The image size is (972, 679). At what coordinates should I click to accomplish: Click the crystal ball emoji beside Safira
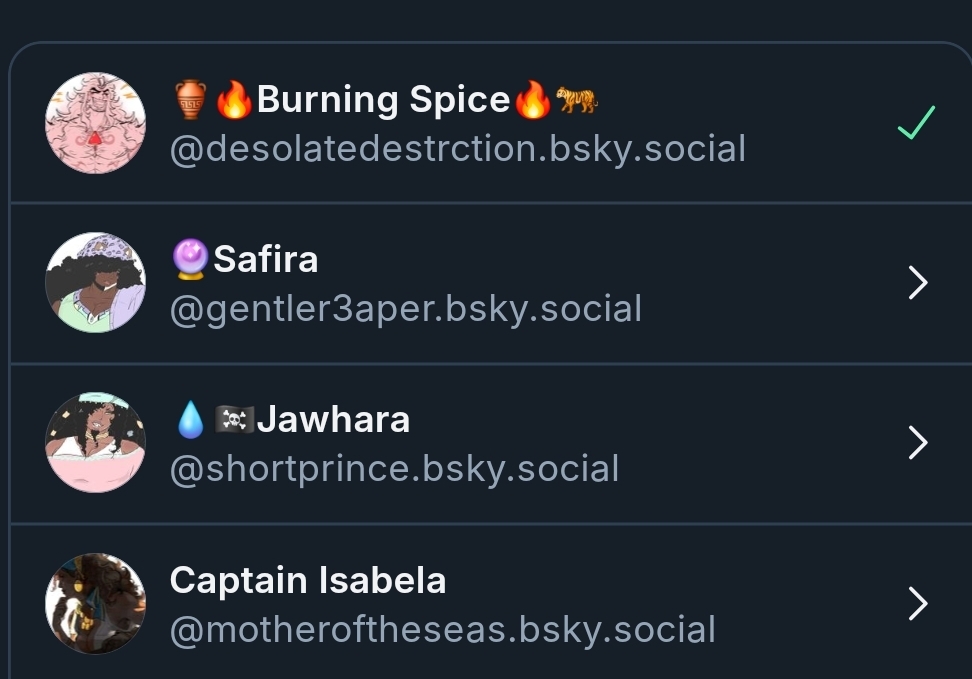click(x=190, y=261)
